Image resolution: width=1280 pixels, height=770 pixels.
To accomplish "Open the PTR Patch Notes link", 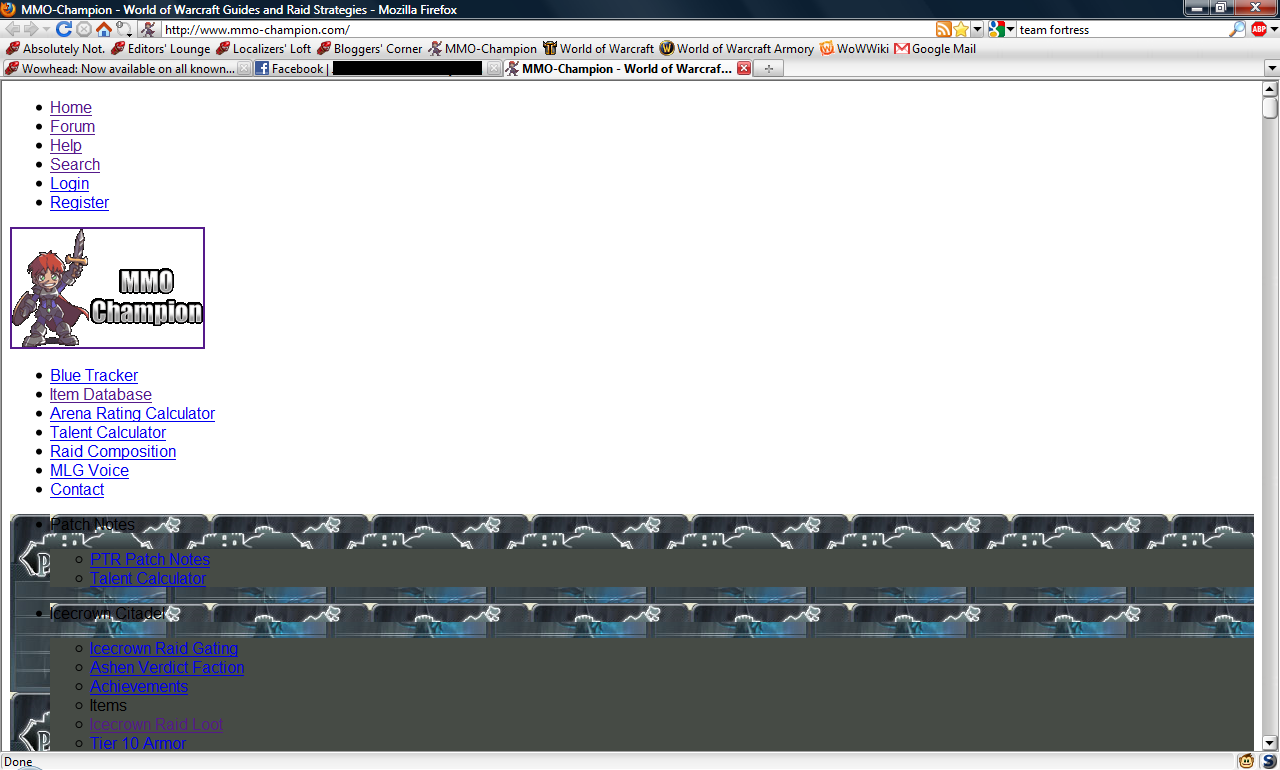I will pos(150,560).
